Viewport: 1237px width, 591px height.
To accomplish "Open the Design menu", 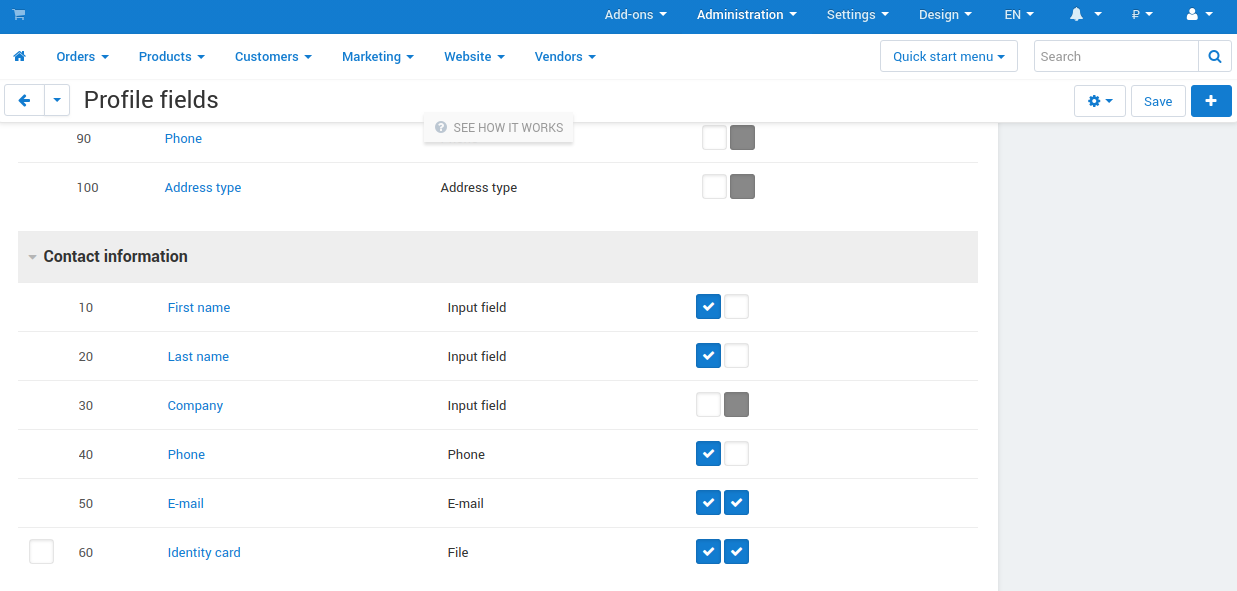I will point(946,15).
